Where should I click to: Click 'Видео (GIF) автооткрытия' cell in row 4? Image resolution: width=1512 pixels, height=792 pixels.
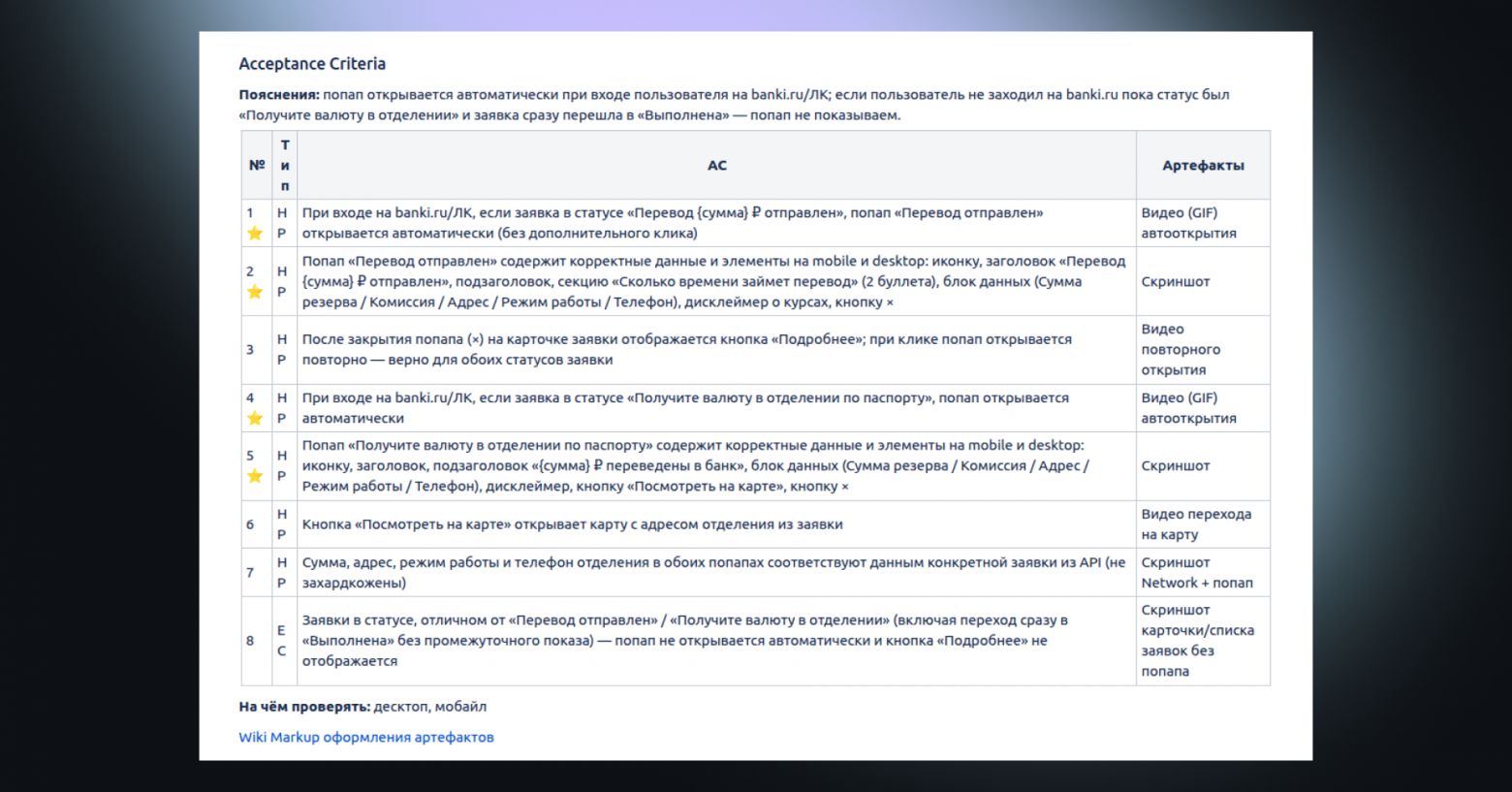(x=1203, y=408)
